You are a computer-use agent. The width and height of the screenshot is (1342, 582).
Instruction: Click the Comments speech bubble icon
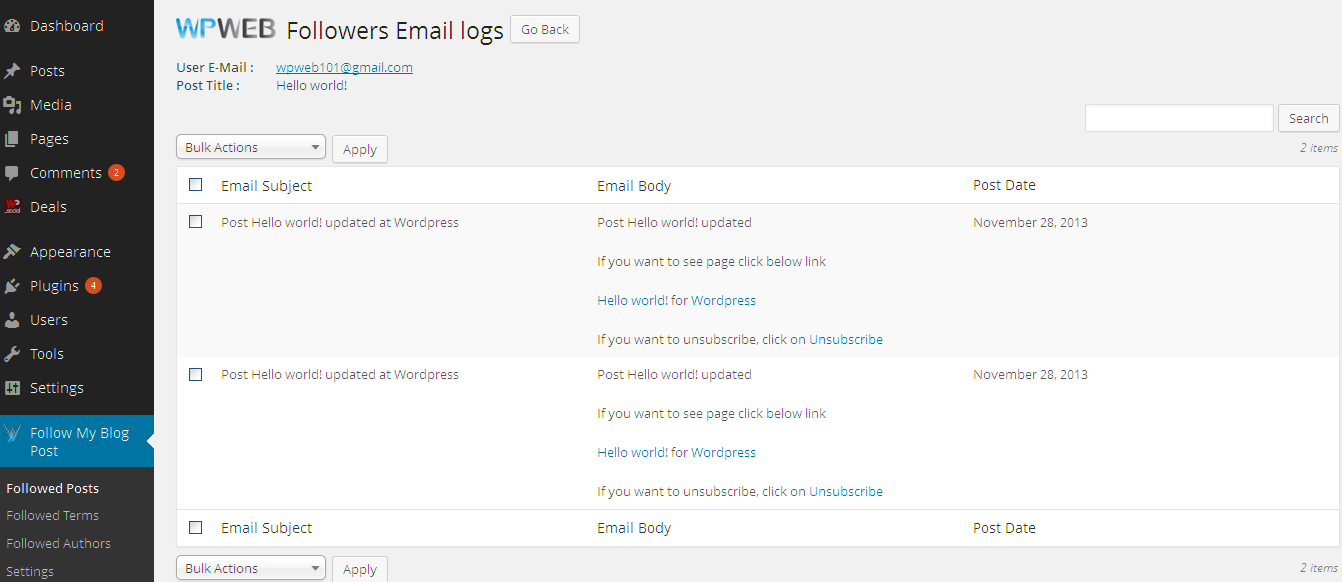pyautogui.click(x=13, y=173)
